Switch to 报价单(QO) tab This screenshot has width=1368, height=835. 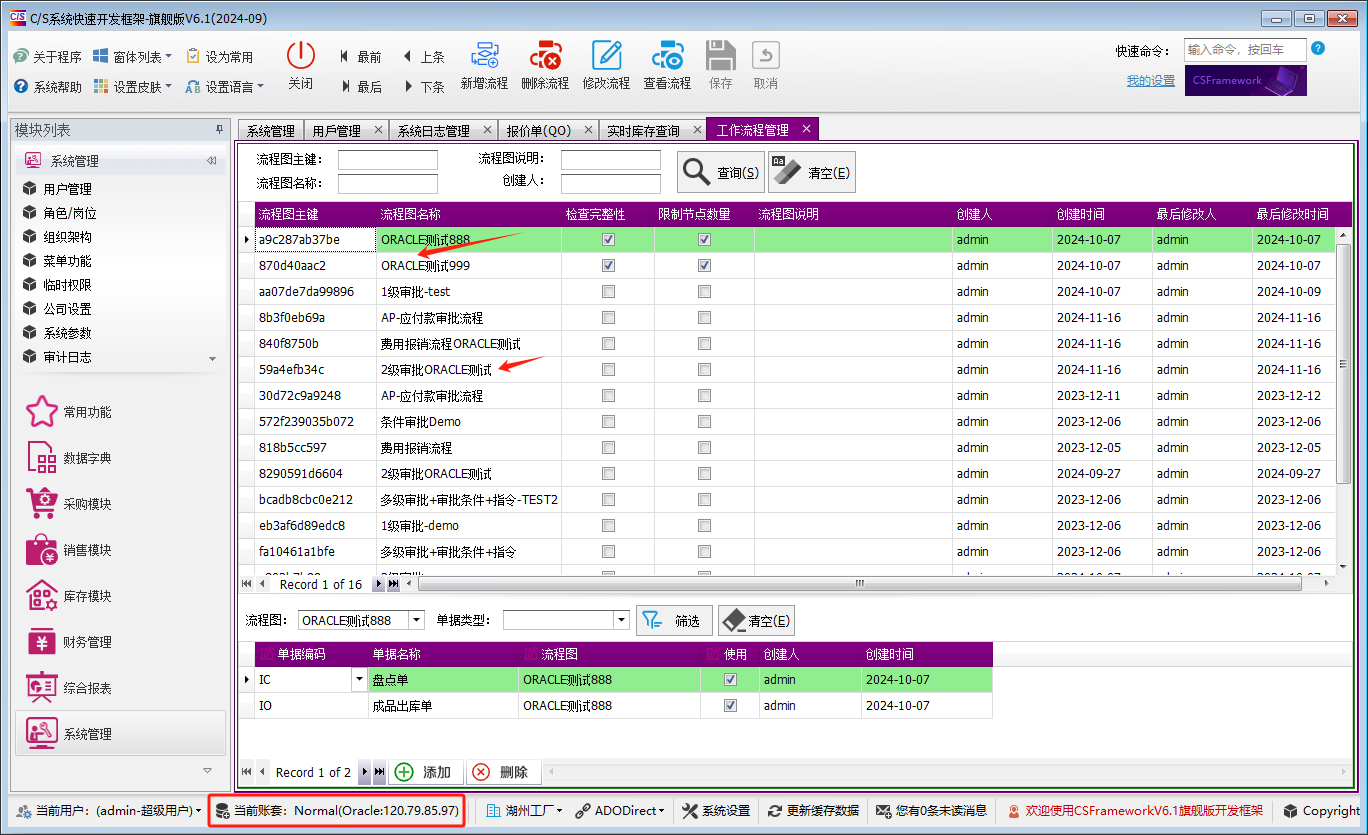(538, 131)
